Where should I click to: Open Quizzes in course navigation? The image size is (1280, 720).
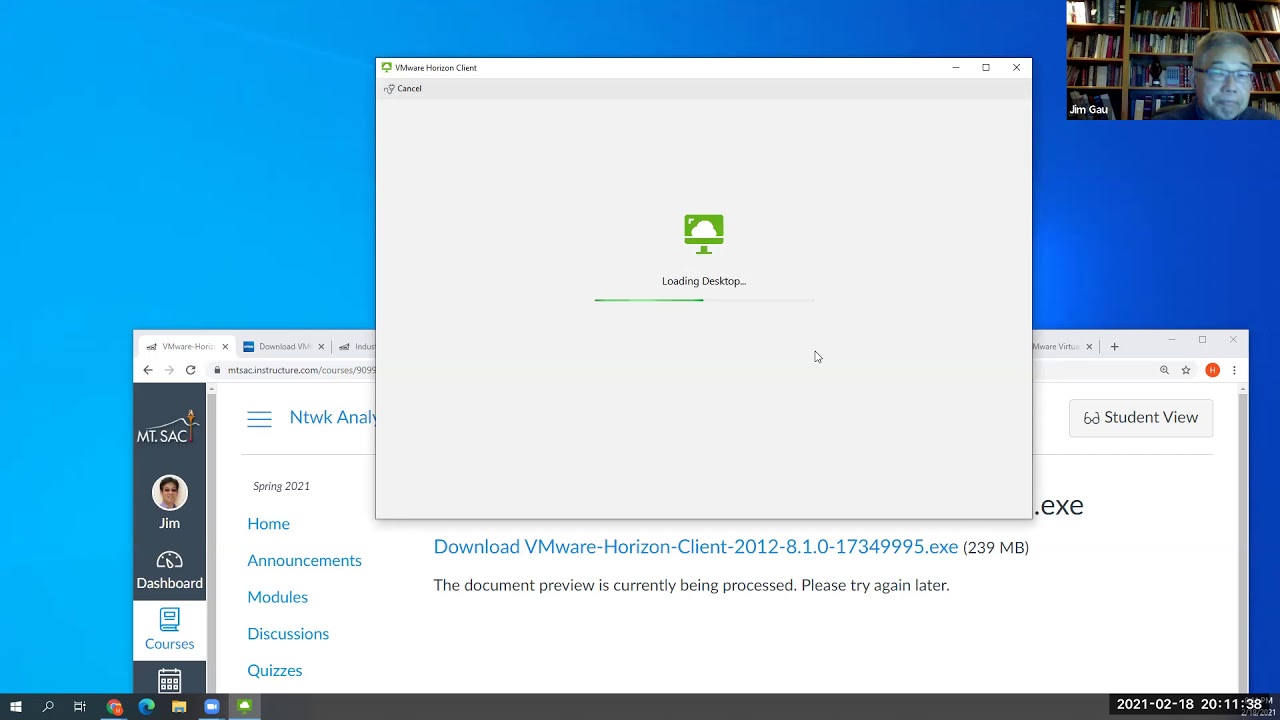(x=274, y=671)
